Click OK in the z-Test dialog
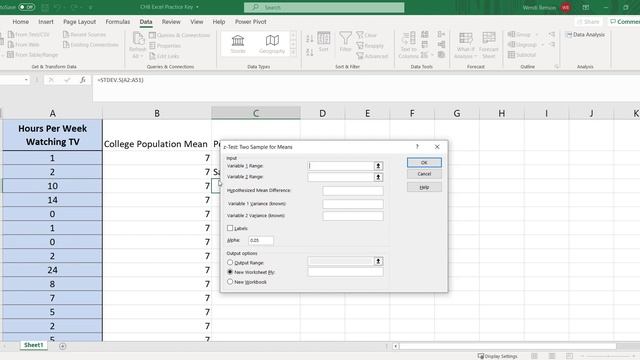Viewport: 640px width, 360px height. coord(424,162)
